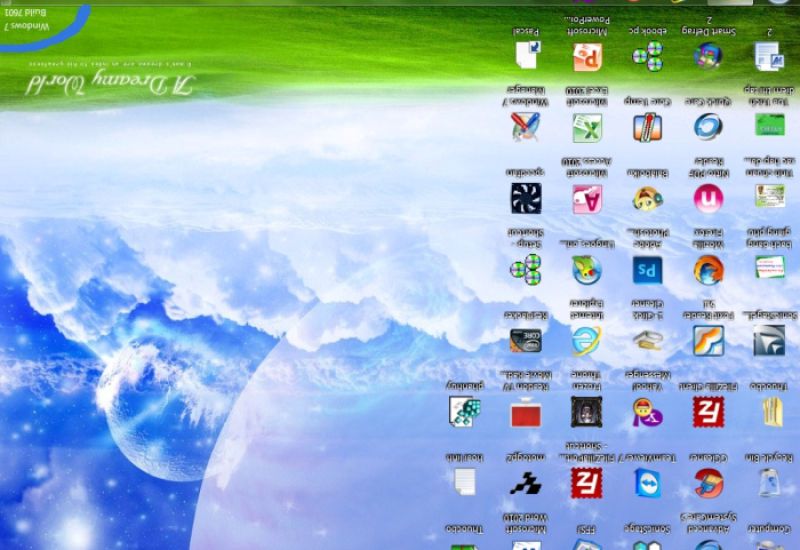The width and height of the screenshot is (800, 550).
Task: Open Nitro PDF Reader icon
Action: (x=708, y=198)
